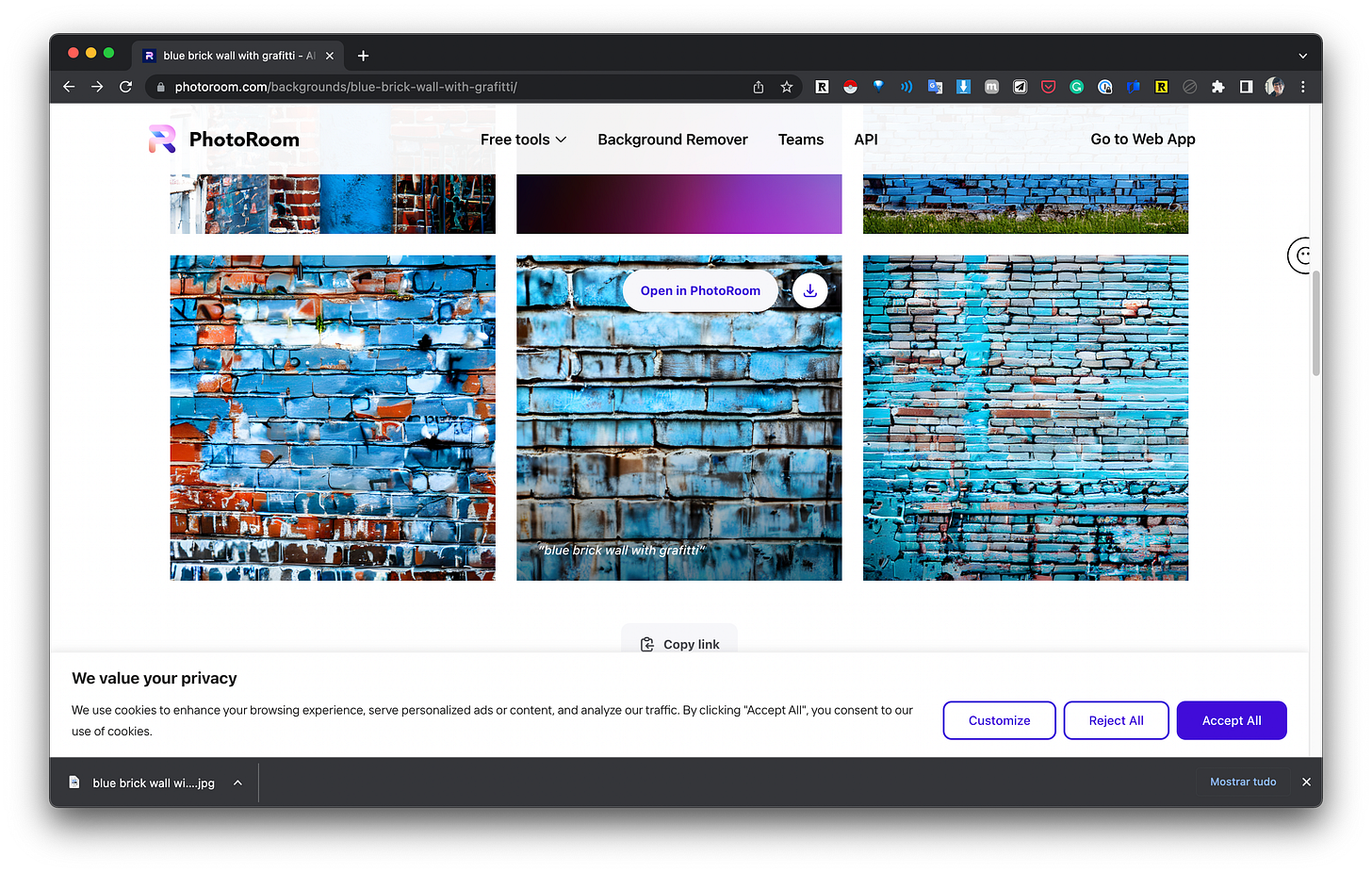Click Go to Web App
This screenshot has width=1372, height=873.
coord(1143,140)
